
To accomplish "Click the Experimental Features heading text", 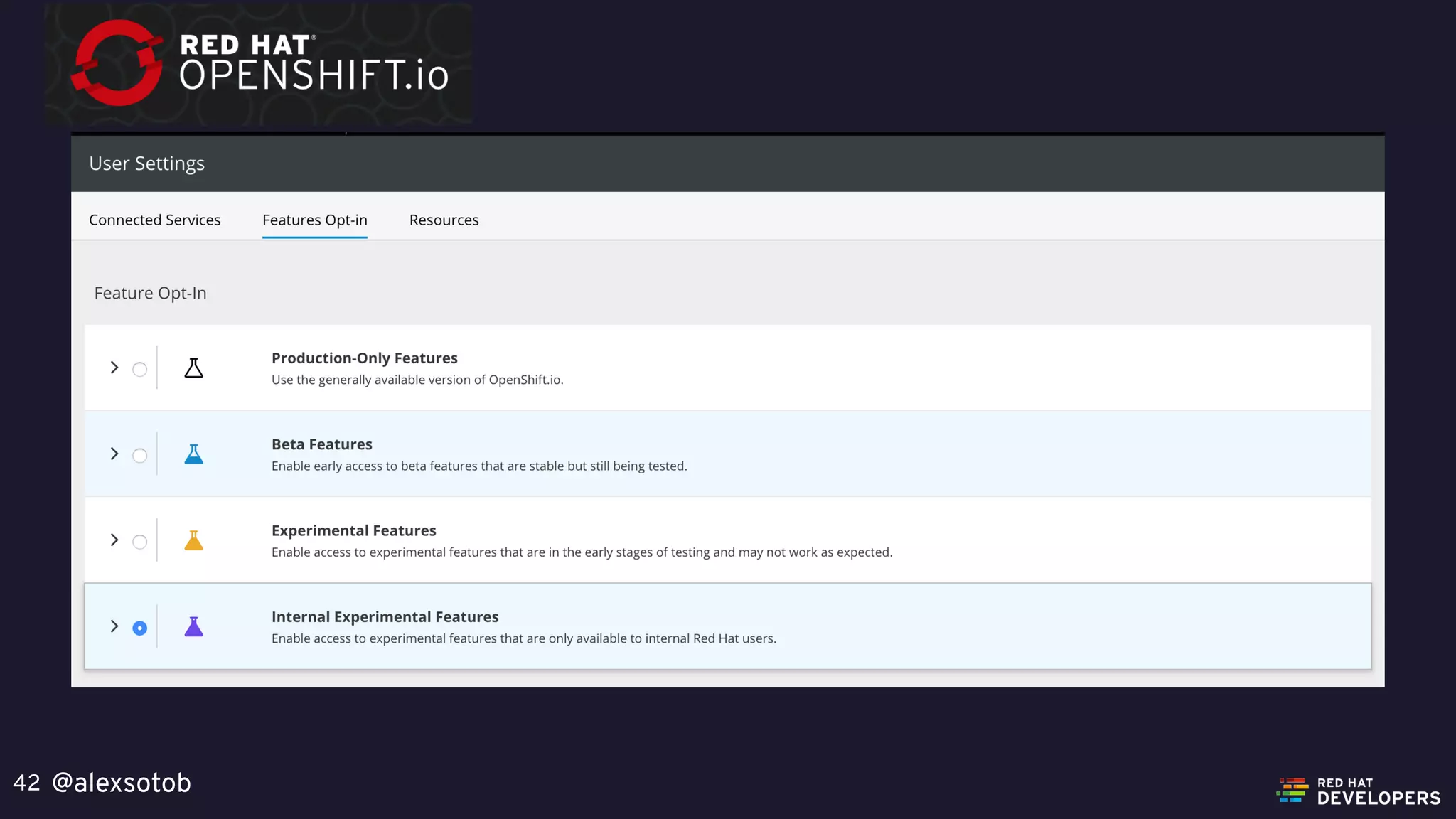I will [x=353, y=530].
